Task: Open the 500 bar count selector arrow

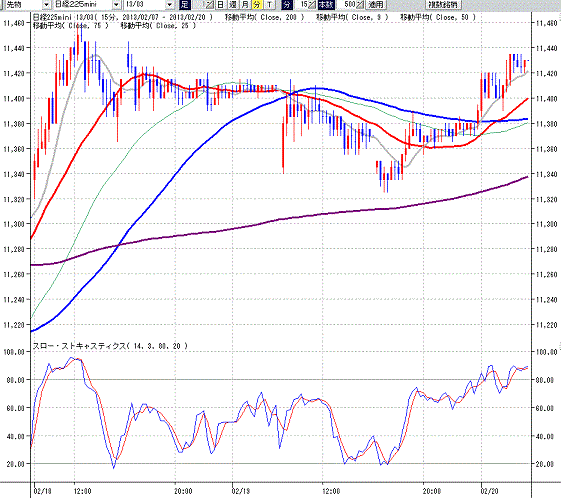Action: point(359,5)
